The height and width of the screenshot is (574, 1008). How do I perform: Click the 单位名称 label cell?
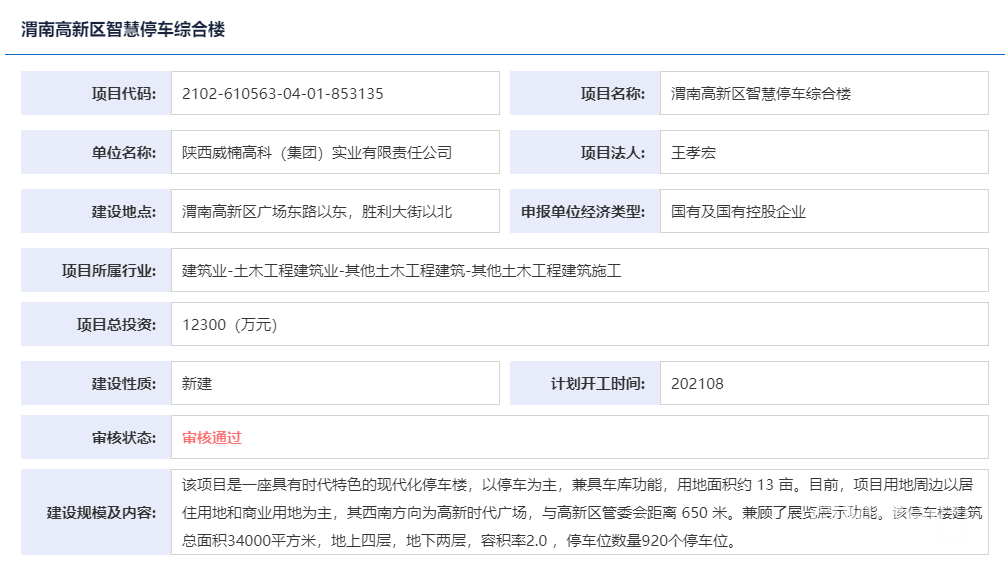pos(97,153)
